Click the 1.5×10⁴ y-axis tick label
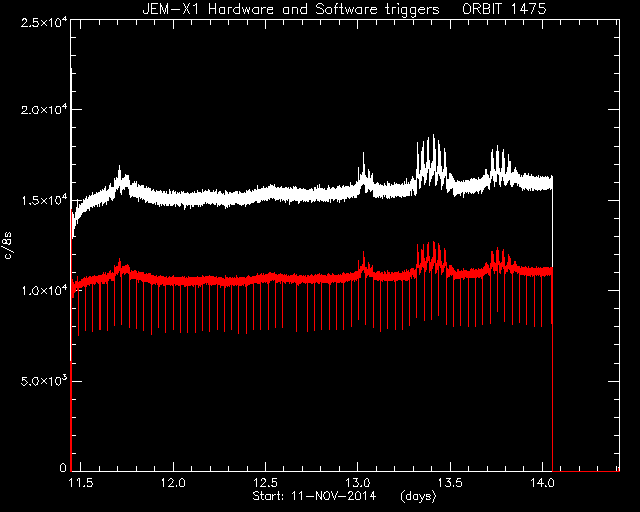This screenshot has height=512, width=640. coord(44,201)
